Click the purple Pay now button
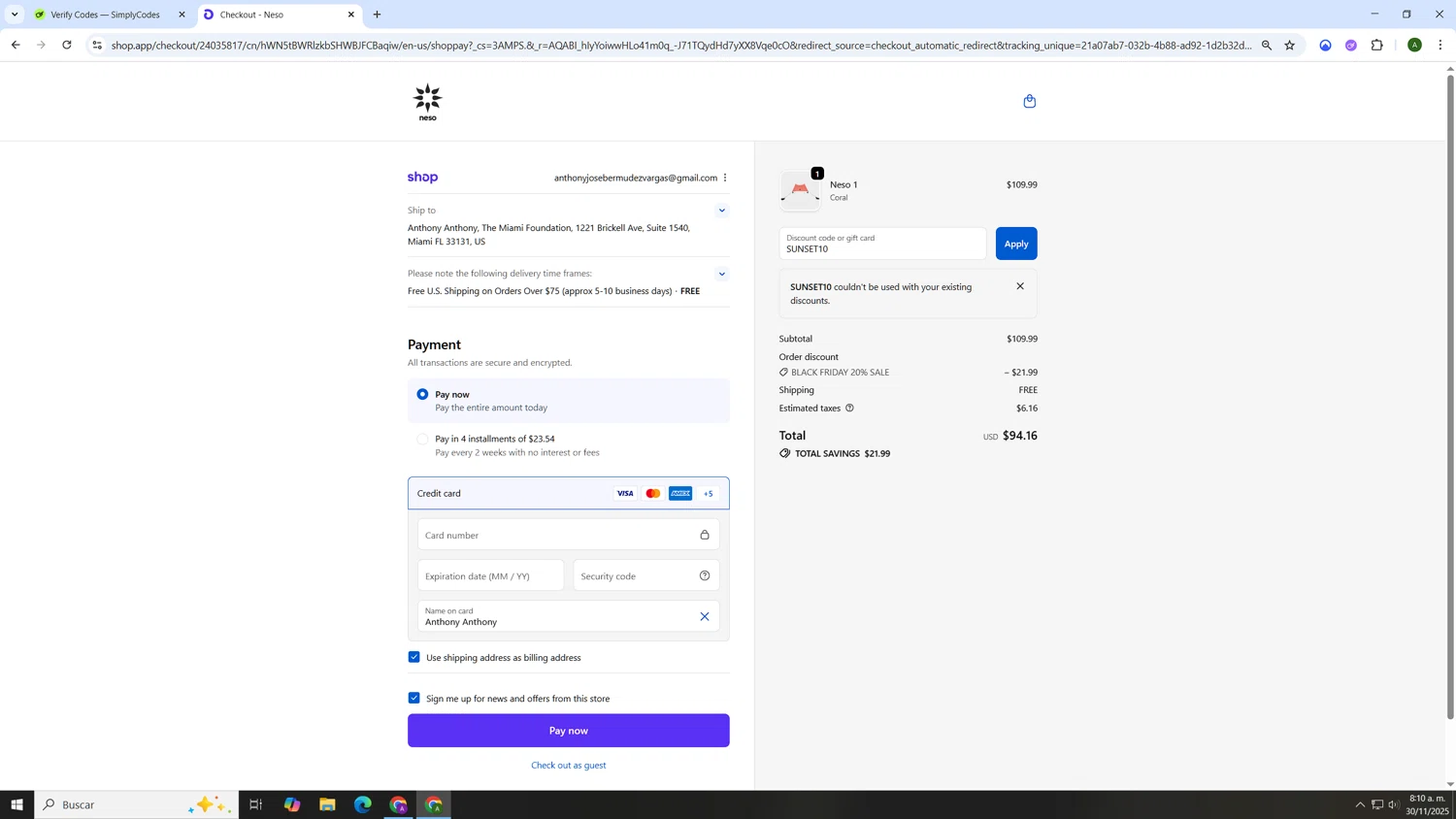The height and width of the screenshot is (819, 1456). point(569,731)
